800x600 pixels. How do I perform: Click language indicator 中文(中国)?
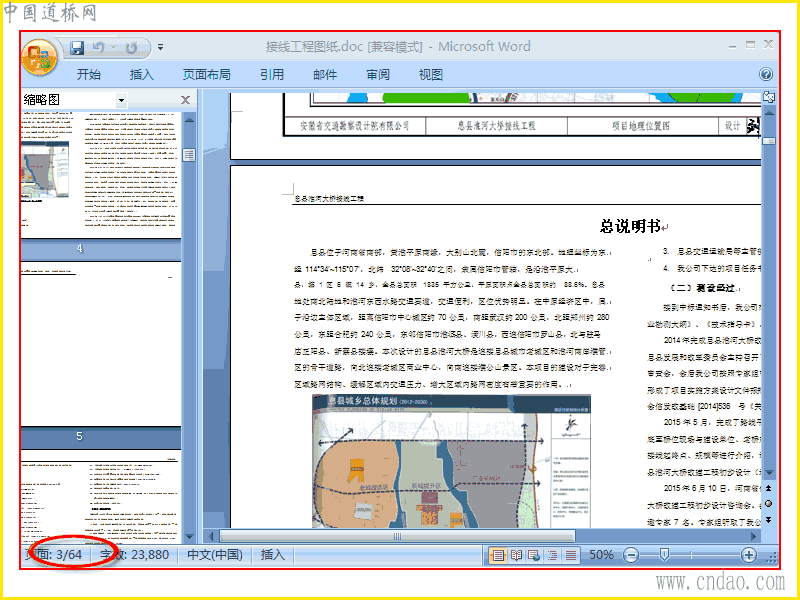click(x=215, y=555)
